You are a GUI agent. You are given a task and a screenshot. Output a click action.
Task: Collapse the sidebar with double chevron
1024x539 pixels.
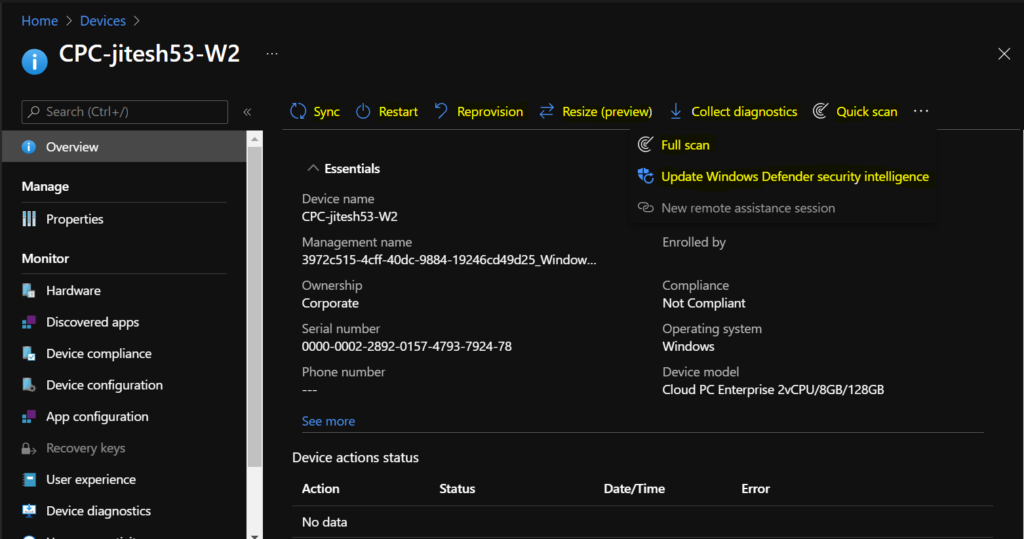click(248, 112)
